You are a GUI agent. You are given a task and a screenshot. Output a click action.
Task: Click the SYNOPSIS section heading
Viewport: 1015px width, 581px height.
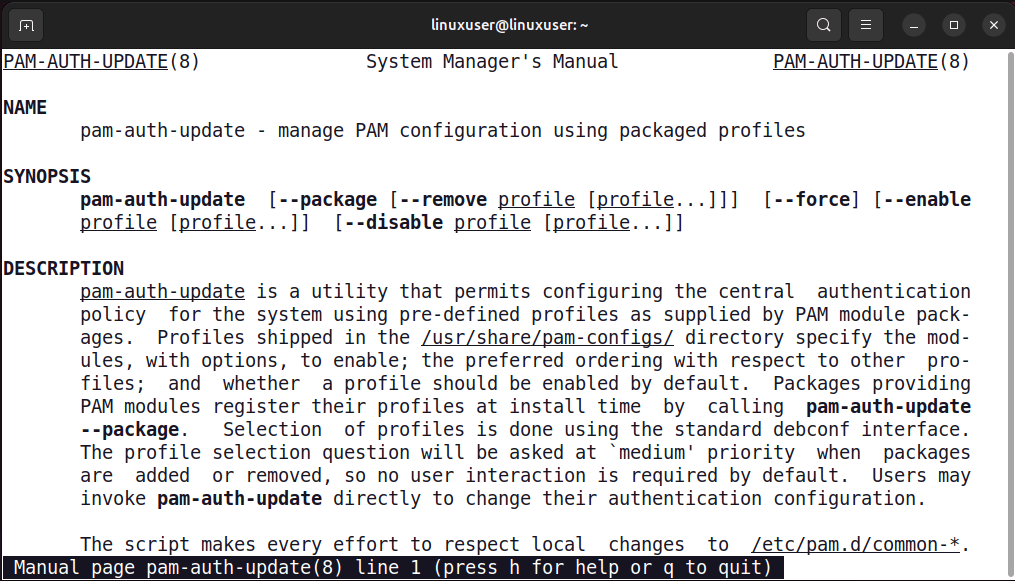[47, 176]
